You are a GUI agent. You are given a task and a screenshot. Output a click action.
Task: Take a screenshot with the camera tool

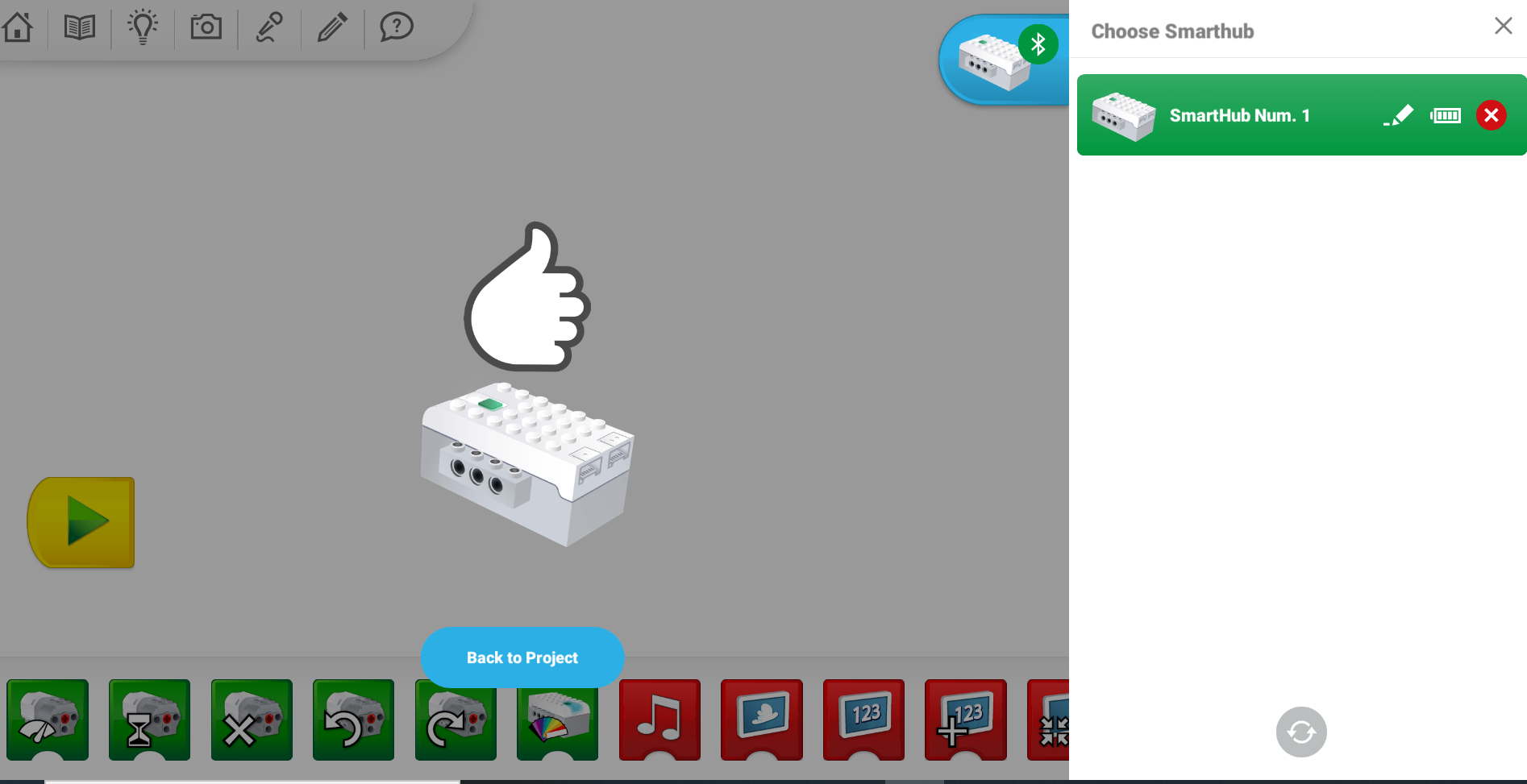click(x=206, y=27)
